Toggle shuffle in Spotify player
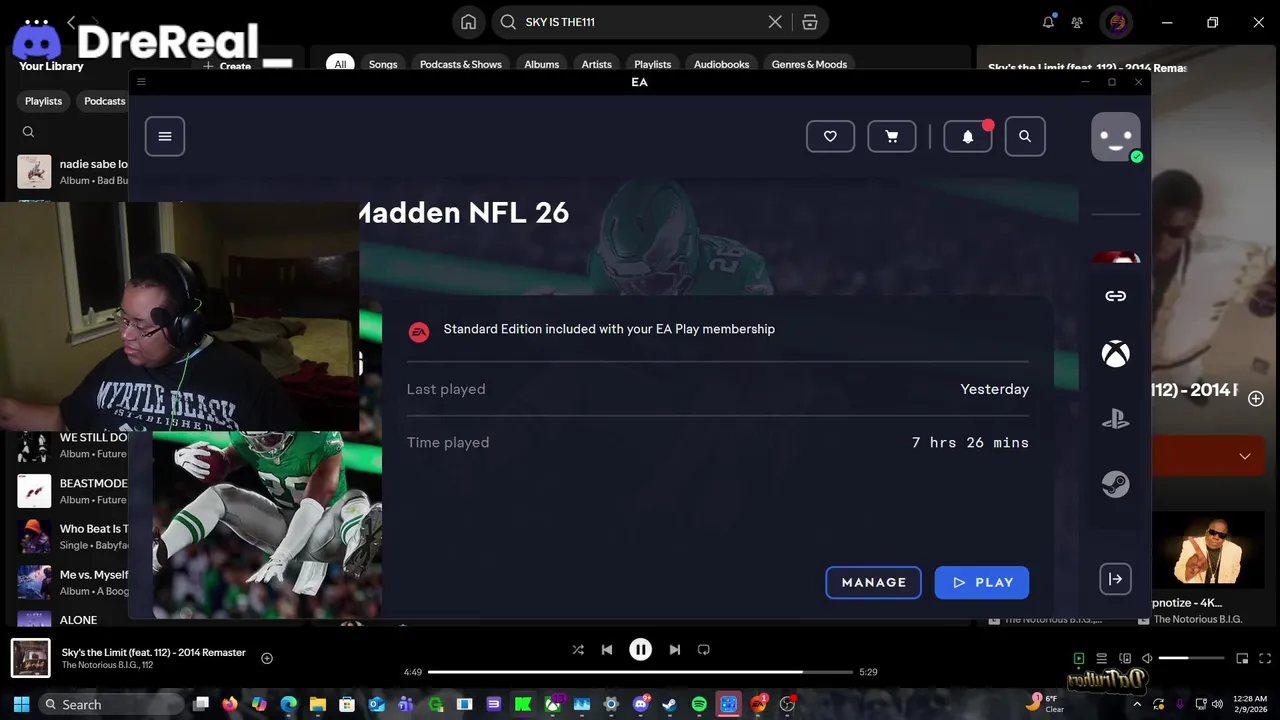Viewport: 1280px width, 720px height. tap(578, 649)
